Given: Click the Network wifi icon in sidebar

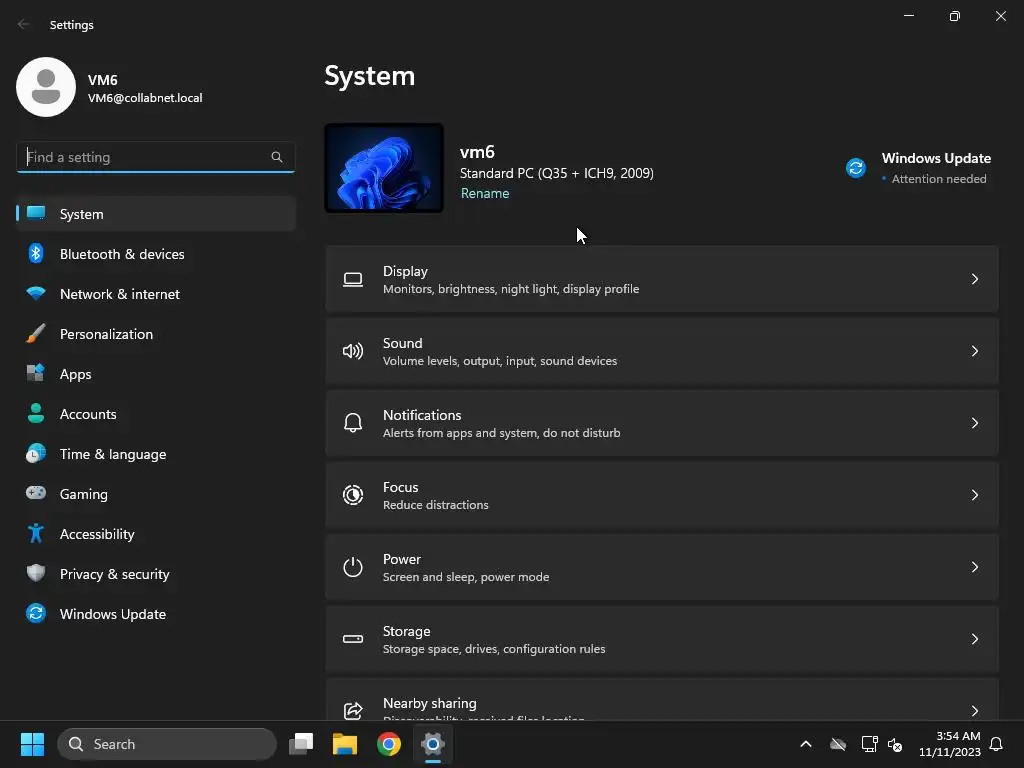Looking at the screenshot, I should pyautogui.click(x=36, y=293).
